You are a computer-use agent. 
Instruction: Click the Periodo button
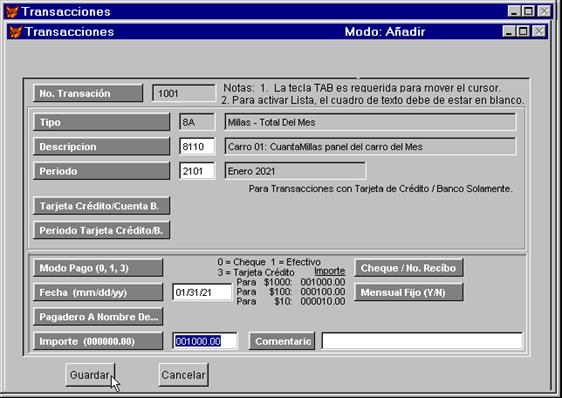click(101, 171)
